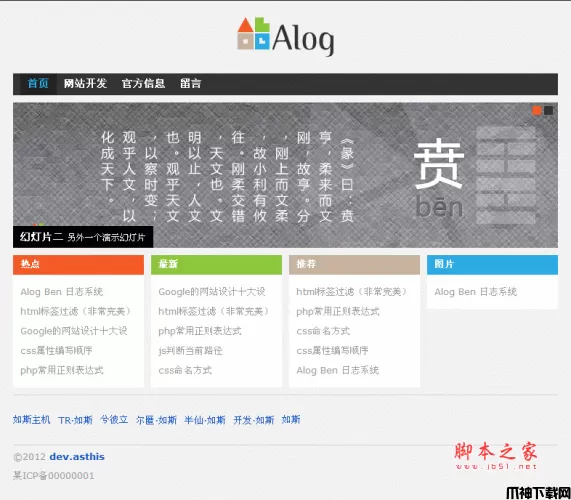Open the 首页 navigation tab
Viewport: 571px width, 500px height.
coord(38,83)
